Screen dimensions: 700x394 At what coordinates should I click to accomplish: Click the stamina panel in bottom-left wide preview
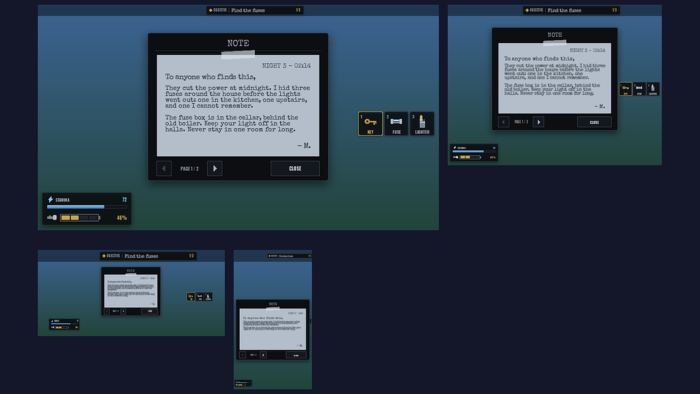point(64,324)
